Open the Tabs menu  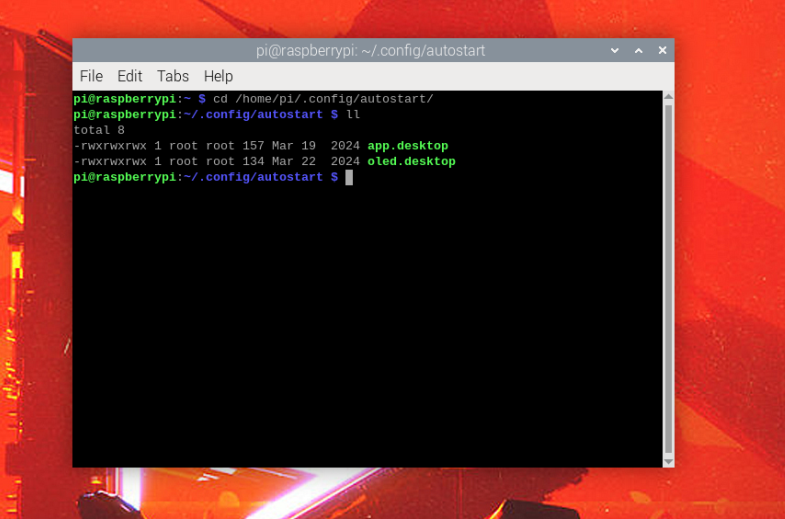pos(173,76)
